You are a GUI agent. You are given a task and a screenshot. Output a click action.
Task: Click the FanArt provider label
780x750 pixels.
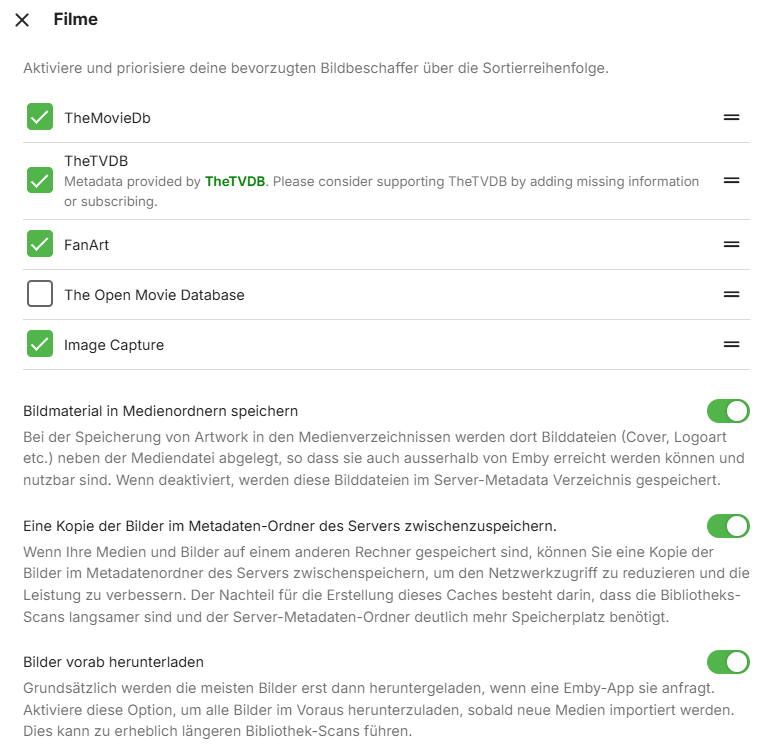[86, 245]
